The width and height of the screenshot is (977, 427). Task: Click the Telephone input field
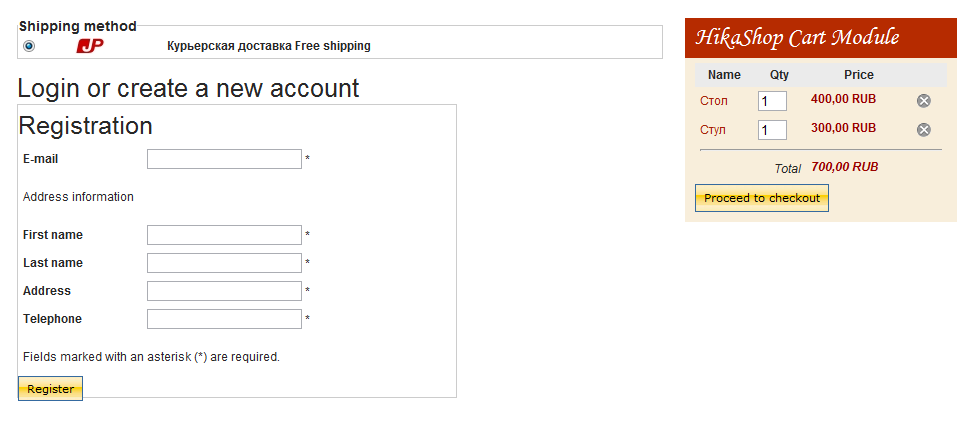pyautogui.click(x=224, y=319)
